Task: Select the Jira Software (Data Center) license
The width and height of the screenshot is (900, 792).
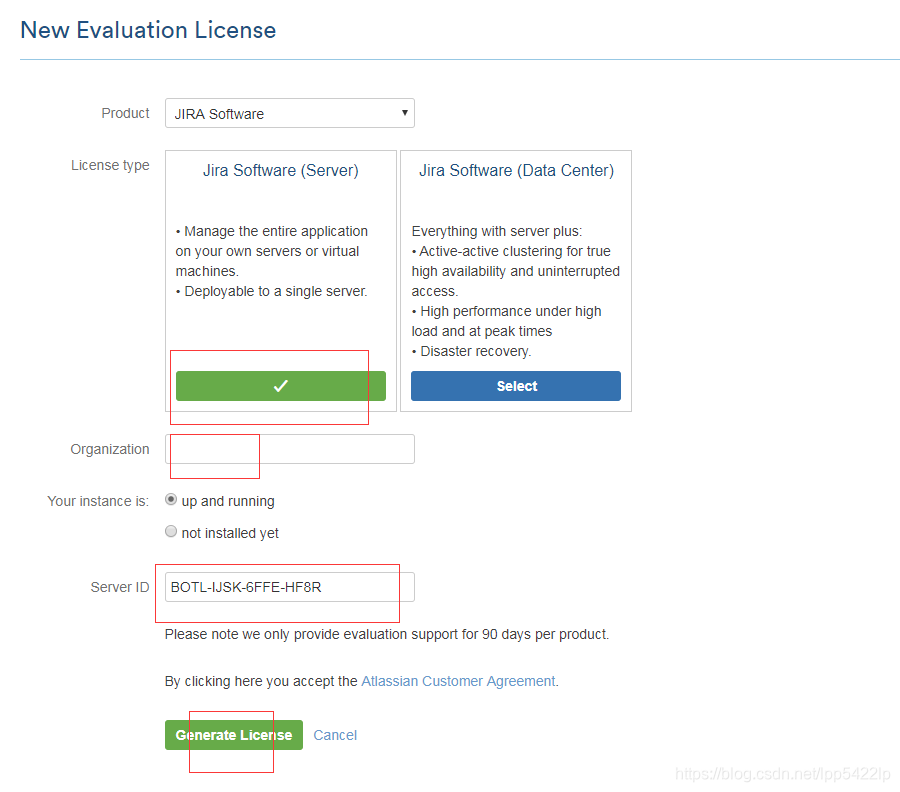Action: tap(515, 386)
